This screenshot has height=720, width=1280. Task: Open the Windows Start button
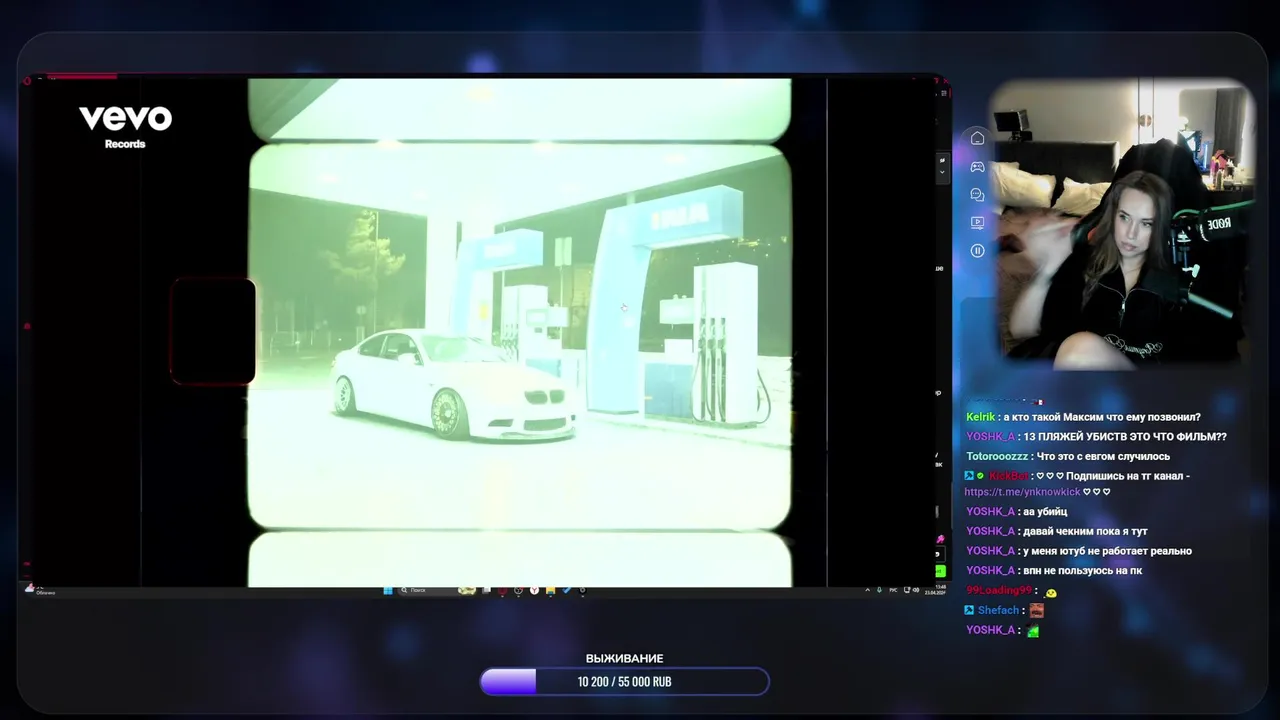click(388, 590)
